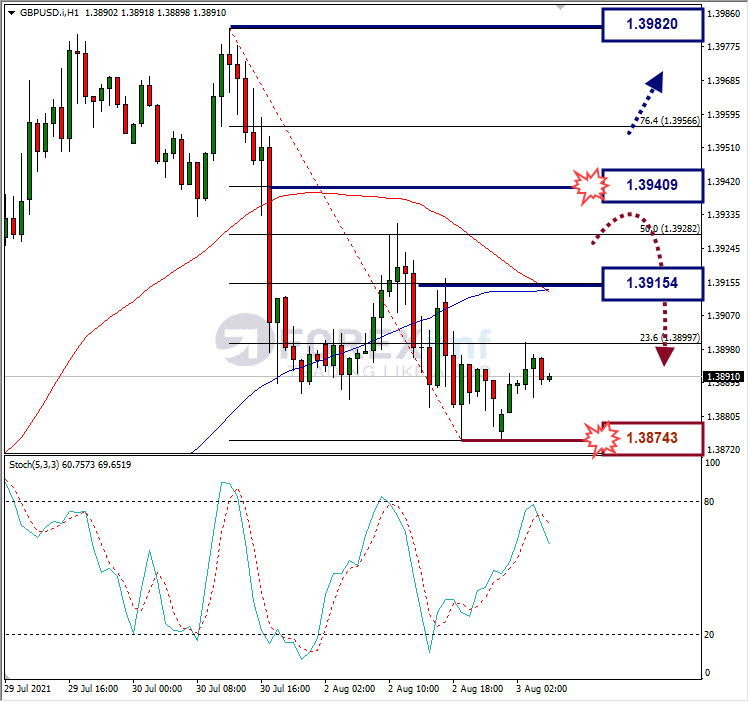Click the 29 Jul 2021 time axis label
The height and width of the screenshot is (702, 749).
27,689
